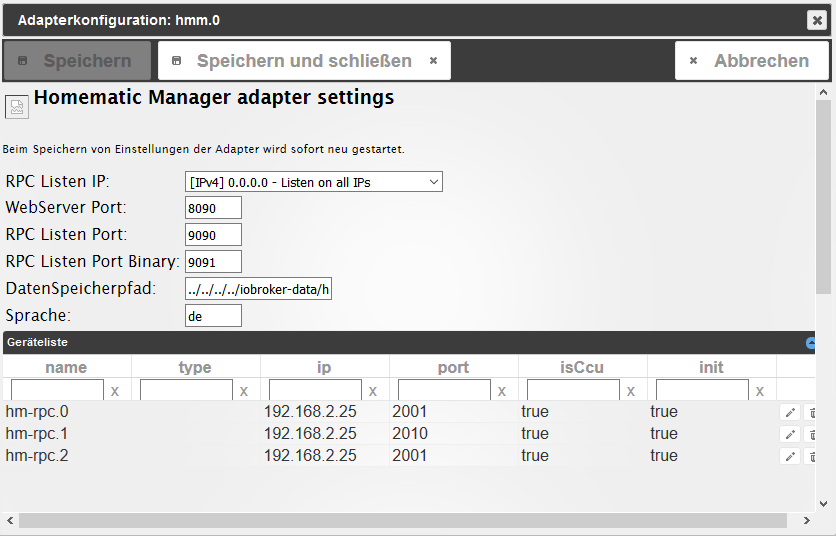Click the vertical scrollbar down arrow

(x=823, y=503)
